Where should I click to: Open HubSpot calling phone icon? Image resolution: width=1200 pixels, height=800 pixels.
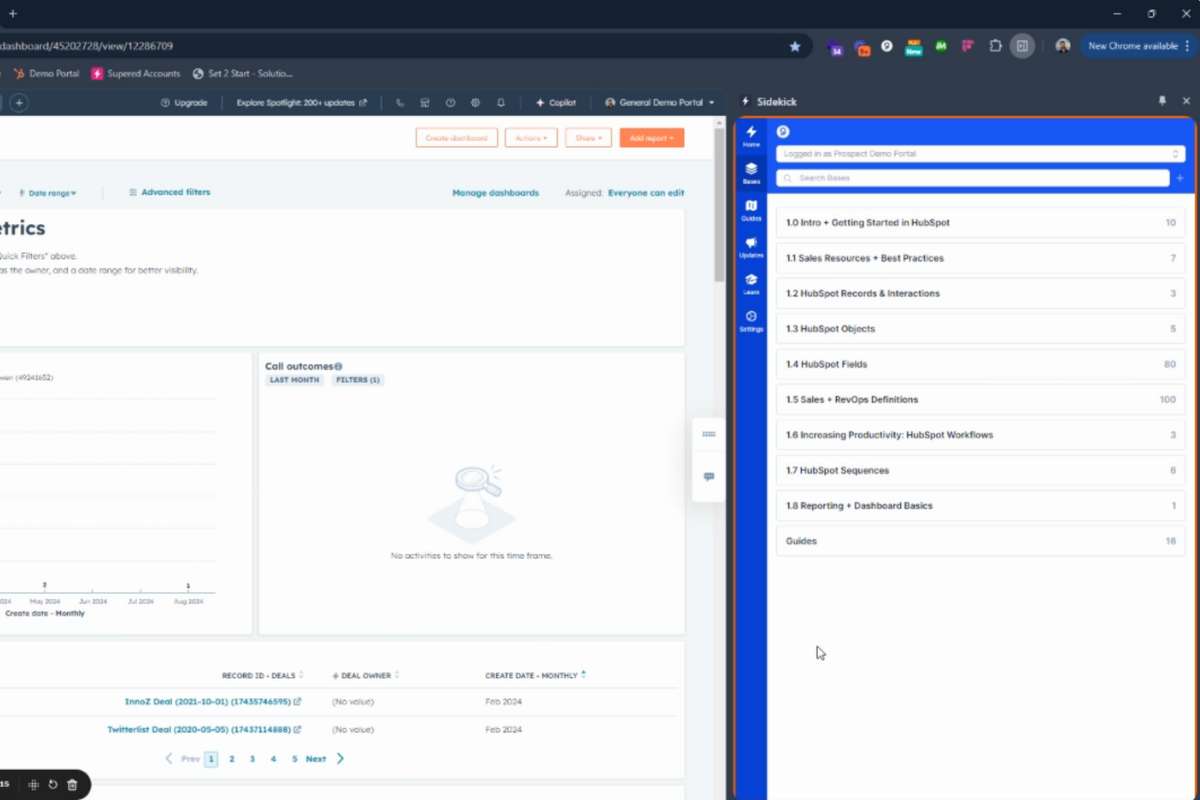coord(400,102)
